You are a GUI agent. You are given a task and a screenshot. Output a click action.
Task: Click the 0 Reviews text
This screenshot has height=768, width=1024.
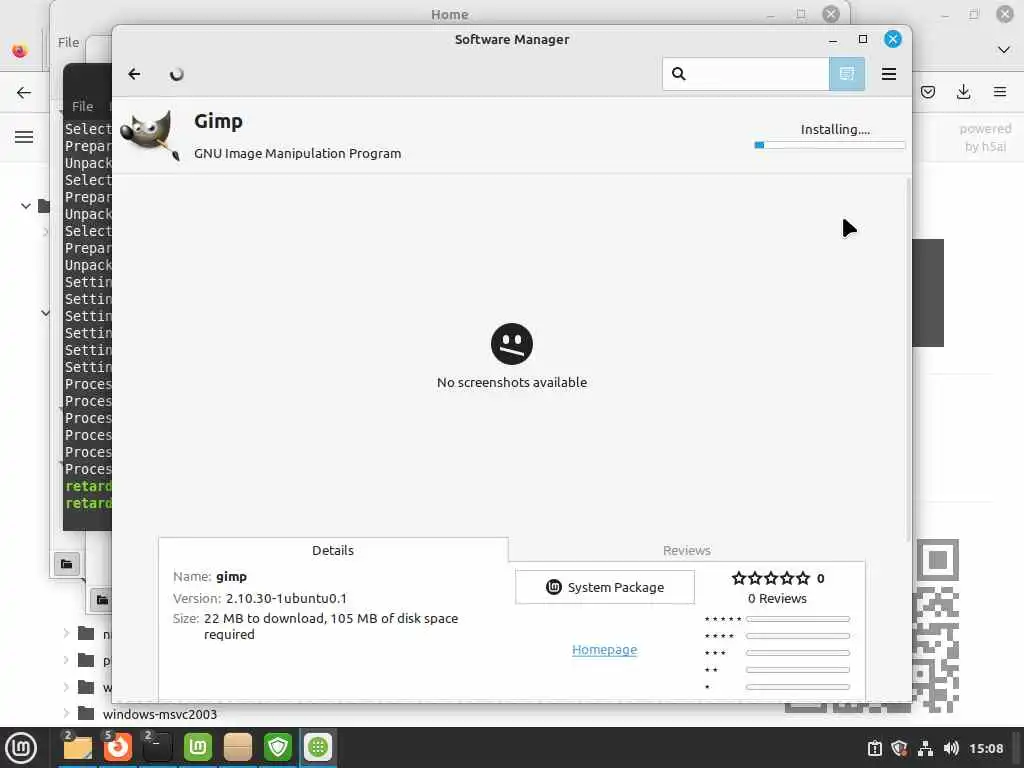coord(777,598)
